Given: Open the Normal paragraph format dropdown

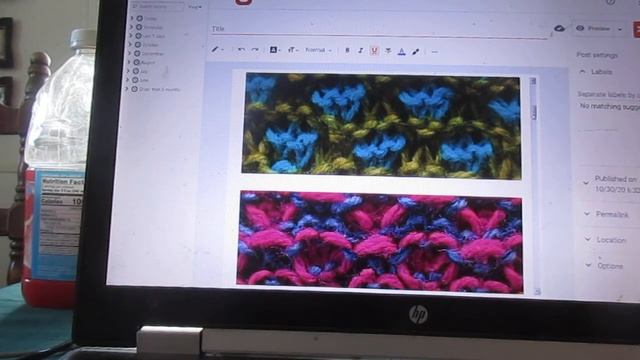Looking at the screenshot, I should pyautogui.click(x=318, y=50).
